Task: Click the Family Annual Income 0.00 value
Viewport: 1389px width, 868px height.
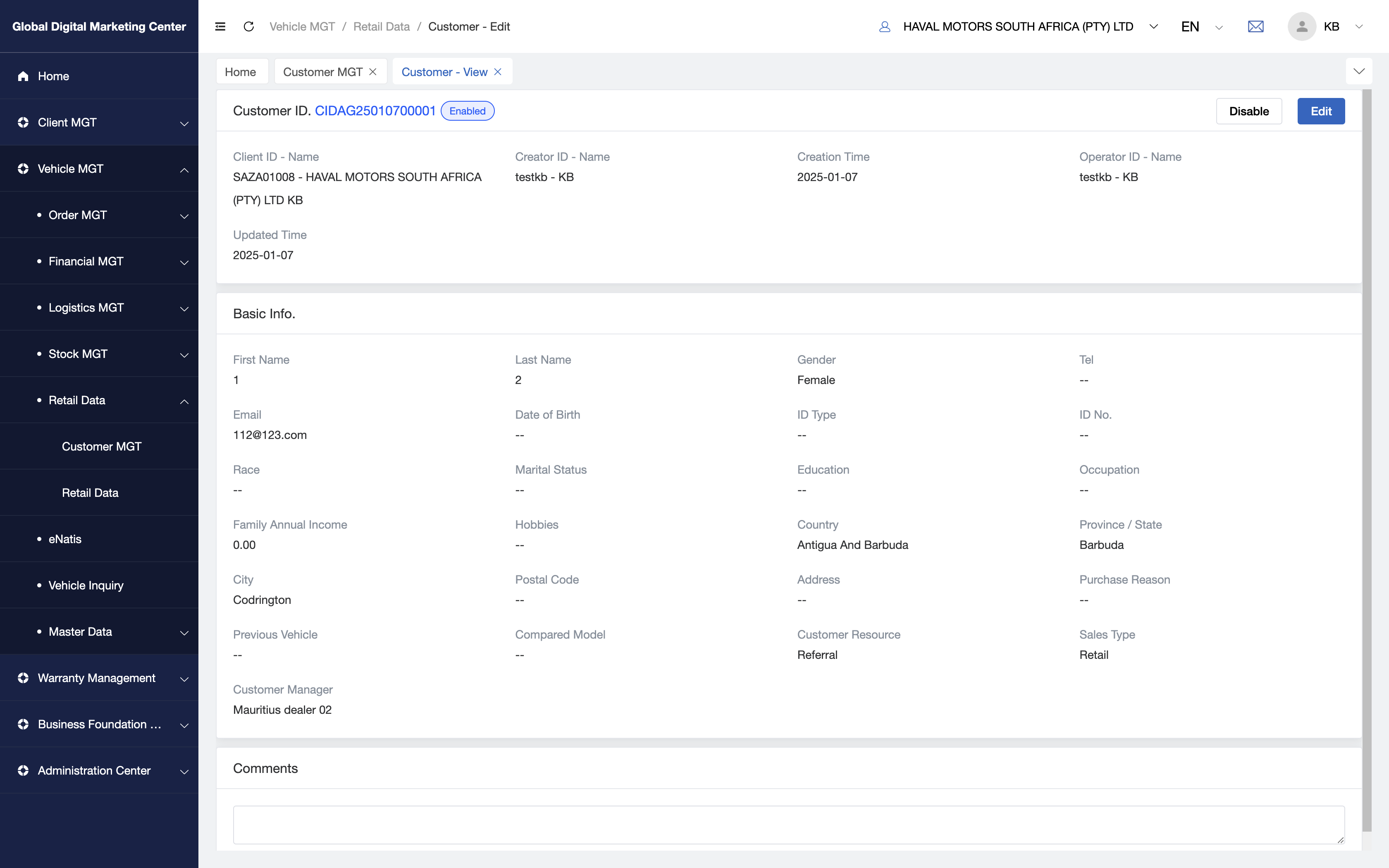Action: point(244,545)
